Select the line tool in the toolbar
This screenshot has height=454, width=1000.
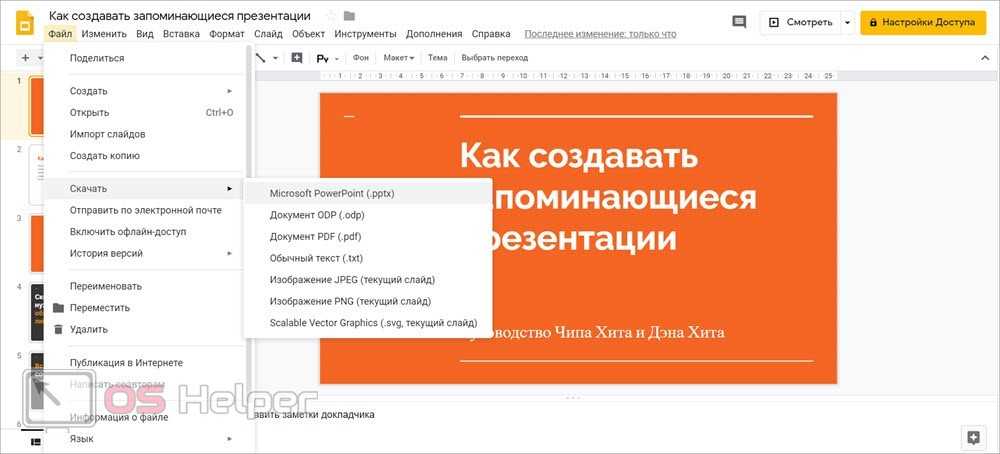[261, 58]
